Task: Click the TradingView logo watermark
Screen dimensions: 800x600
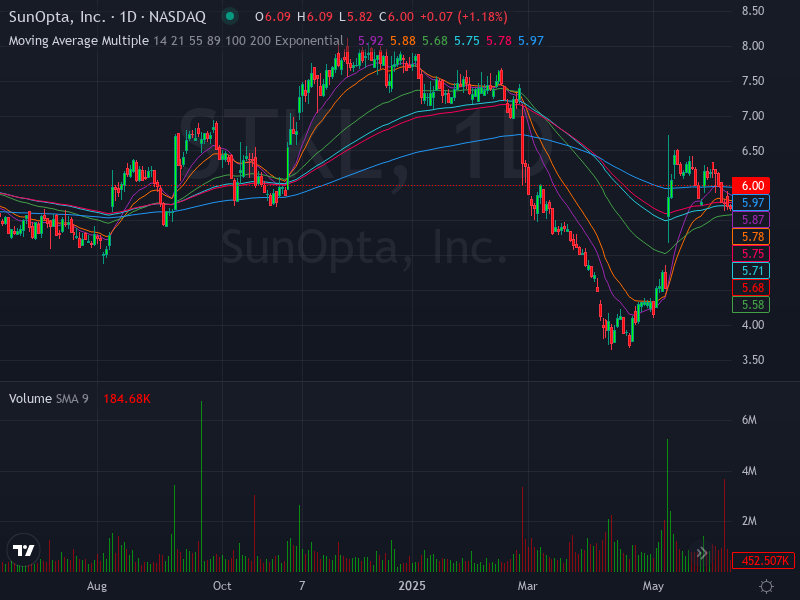Action: [25, 548]
